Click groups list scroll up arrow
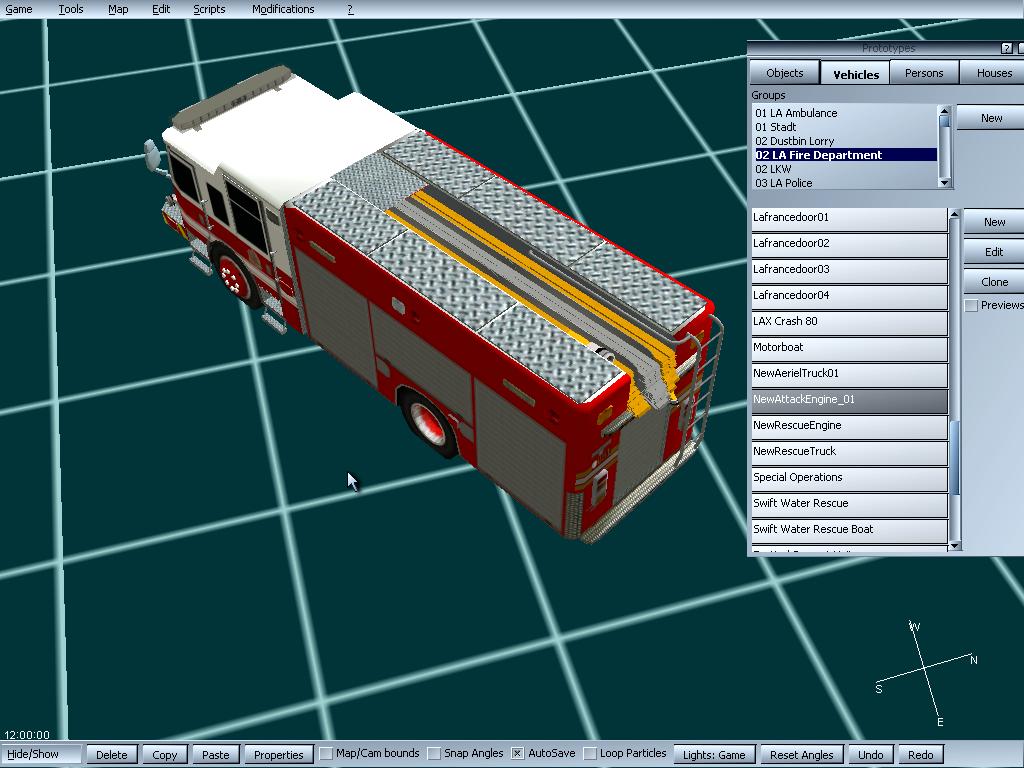Viewport: 1024px width, 768px height. pyautogui.click(x=944, y=110)
